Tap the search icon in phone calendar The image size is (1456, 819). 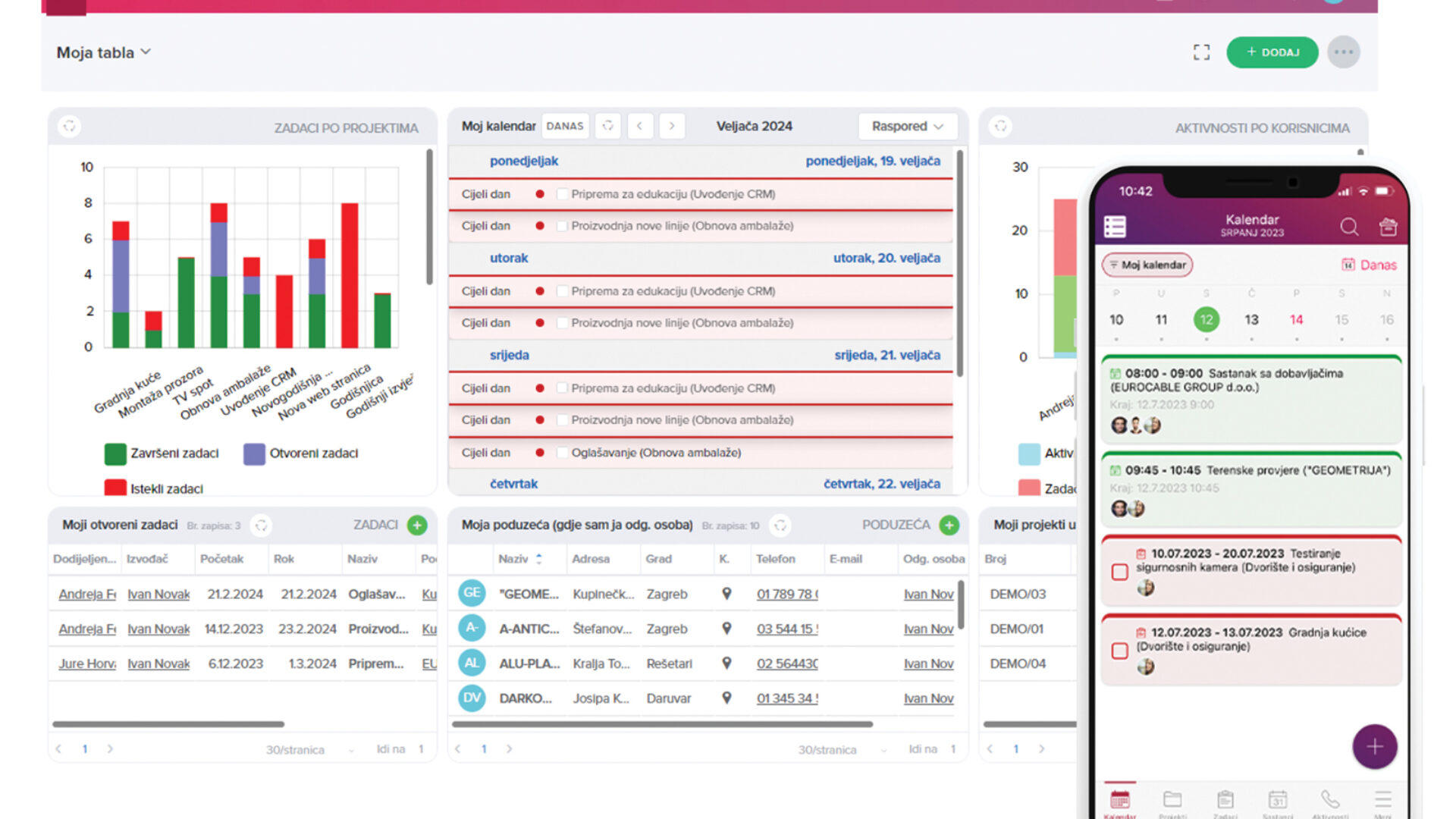tap(1348, 227)
